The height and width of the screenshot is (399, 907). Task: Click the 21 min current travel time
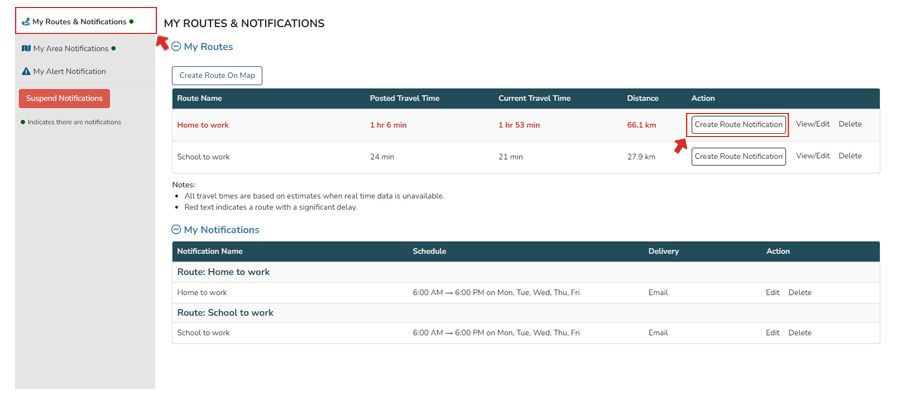[x=511, y=157]
